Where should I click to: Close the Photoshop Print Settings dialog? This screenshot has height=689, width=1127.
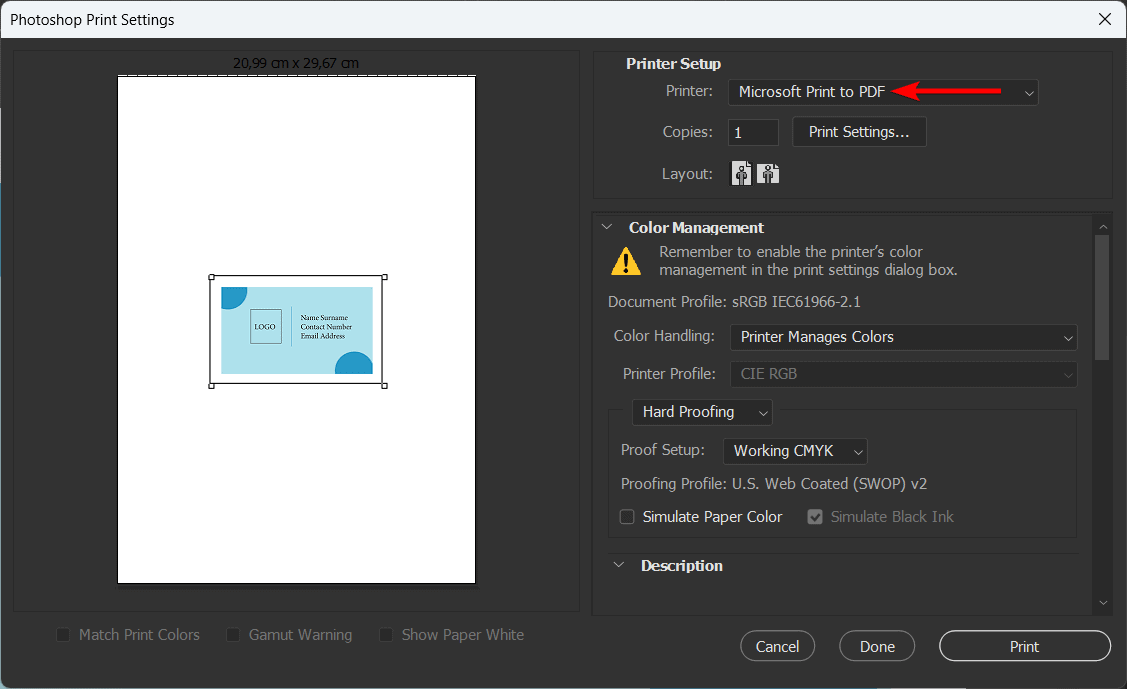coord(1105,19)
